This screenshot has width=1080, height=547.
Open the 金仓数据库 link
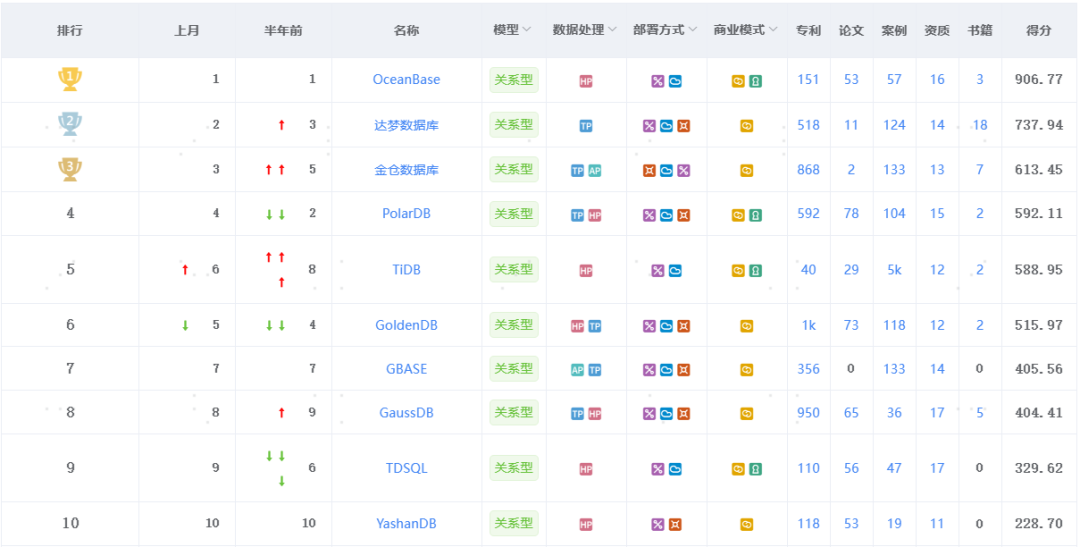click(406, 169)
